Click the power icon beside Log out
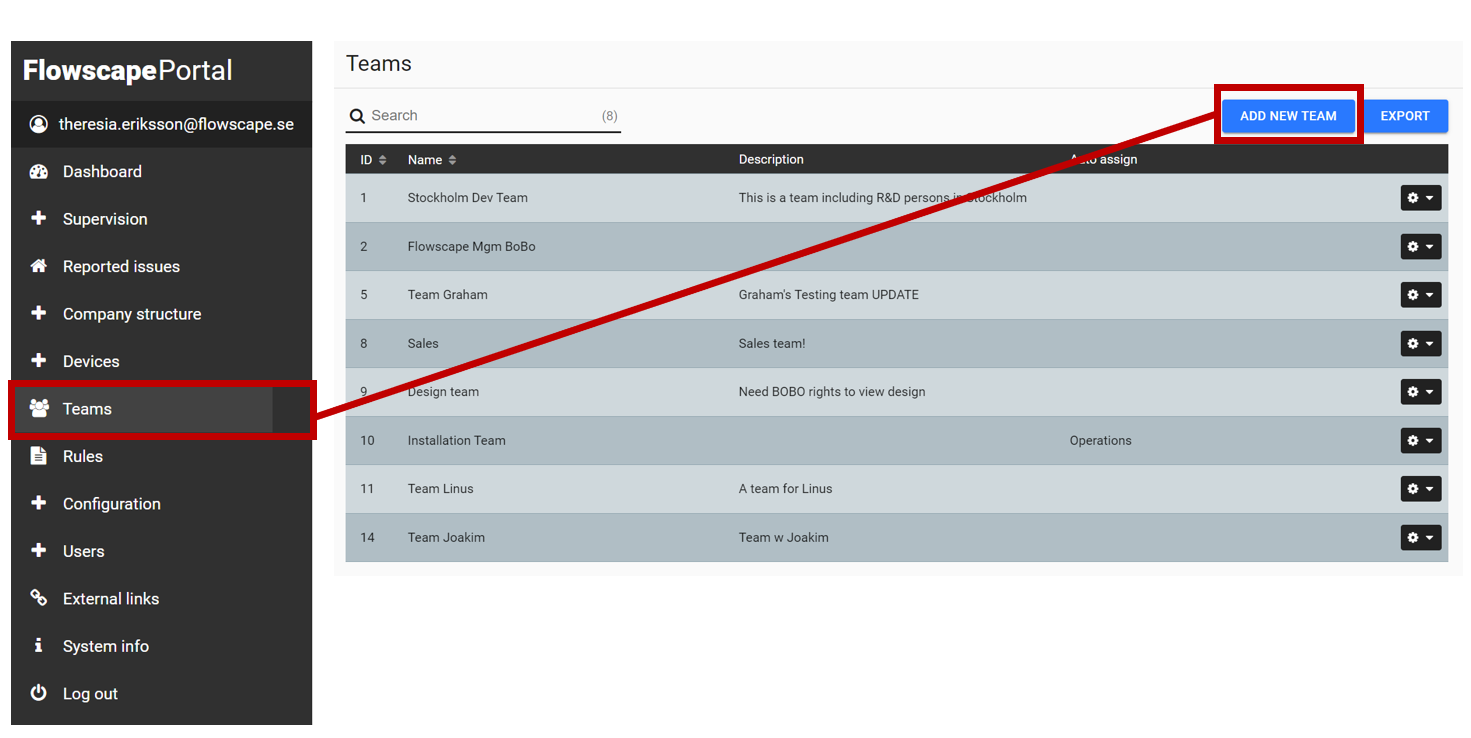This screenshot has height=738, width=1471. point(39,693)
